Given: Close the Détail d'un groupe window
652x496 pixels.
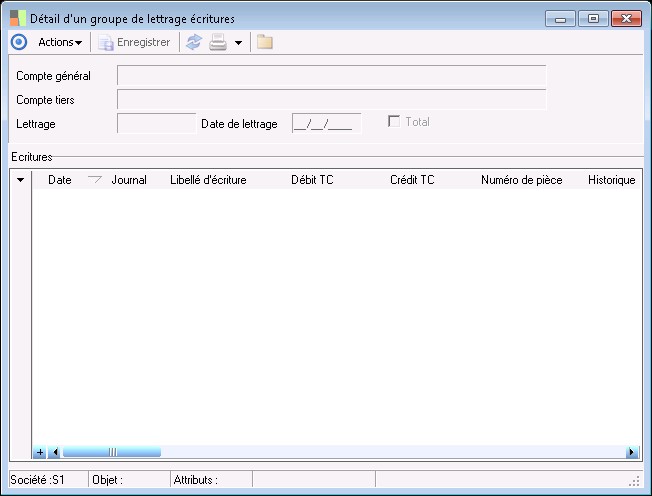Looking at the screenshot, I should (x=626, y=19).
